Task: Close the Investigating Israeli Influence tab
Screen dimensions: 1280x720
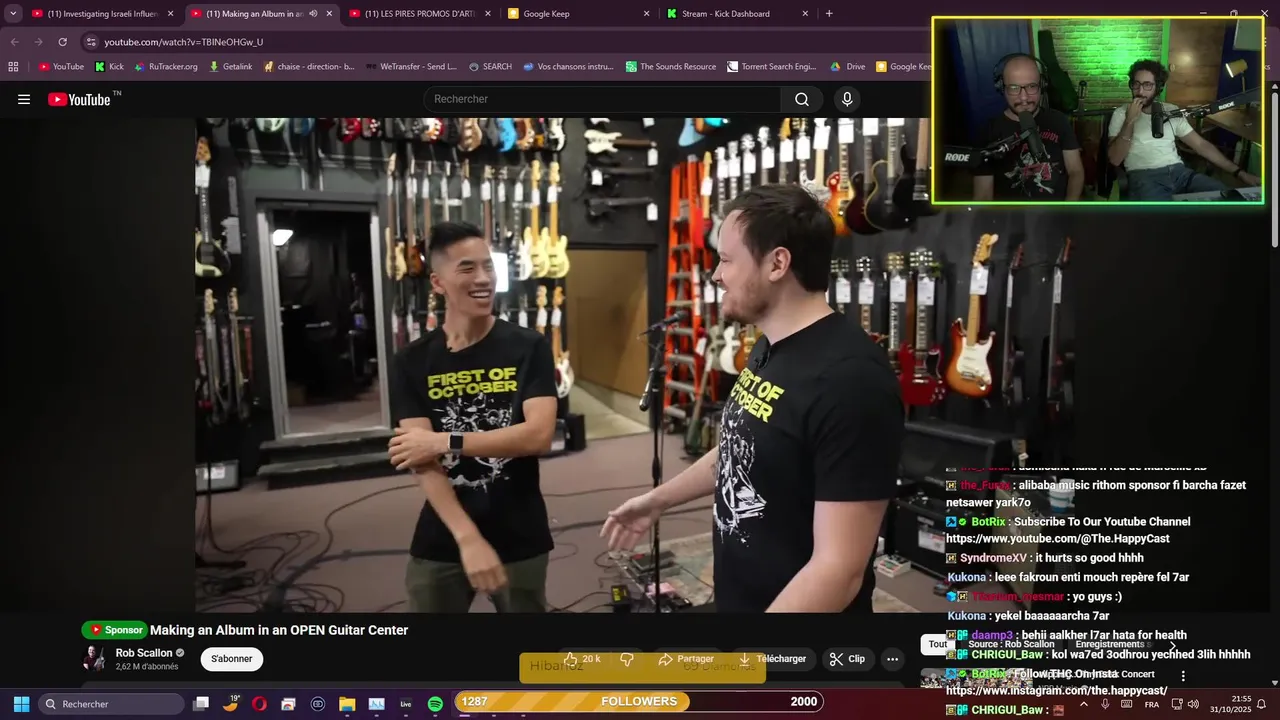Action: point(170,14)
